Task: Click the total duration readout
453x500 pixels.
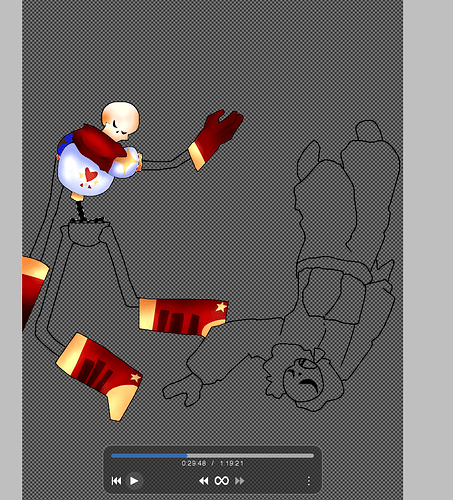Action: pos(232,463)
